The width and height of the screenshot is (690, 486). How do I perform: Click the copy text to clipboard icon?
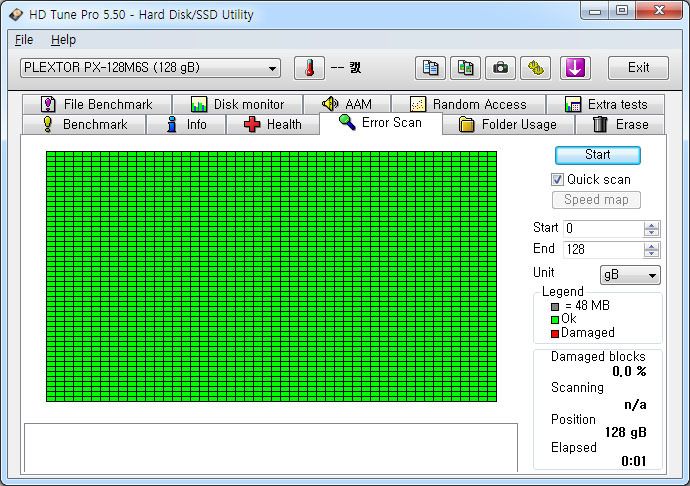click(430, 68)
